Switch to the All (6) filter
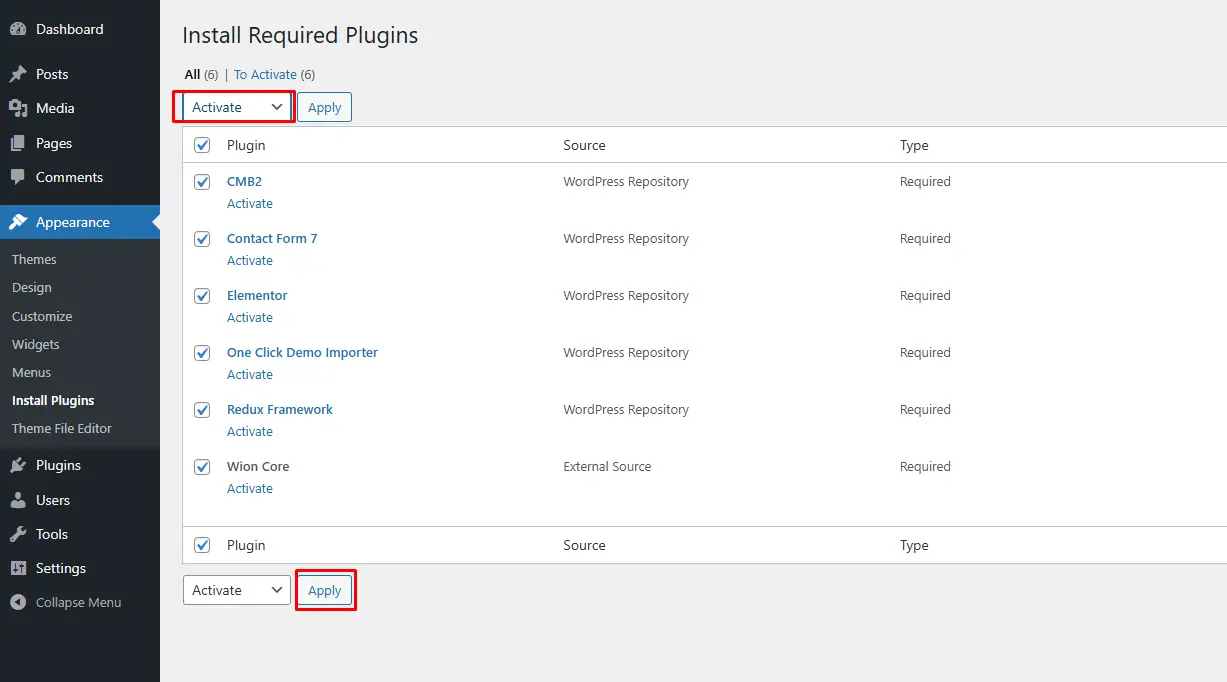Screen dimensions: 1227x682 tap(201, 74)
